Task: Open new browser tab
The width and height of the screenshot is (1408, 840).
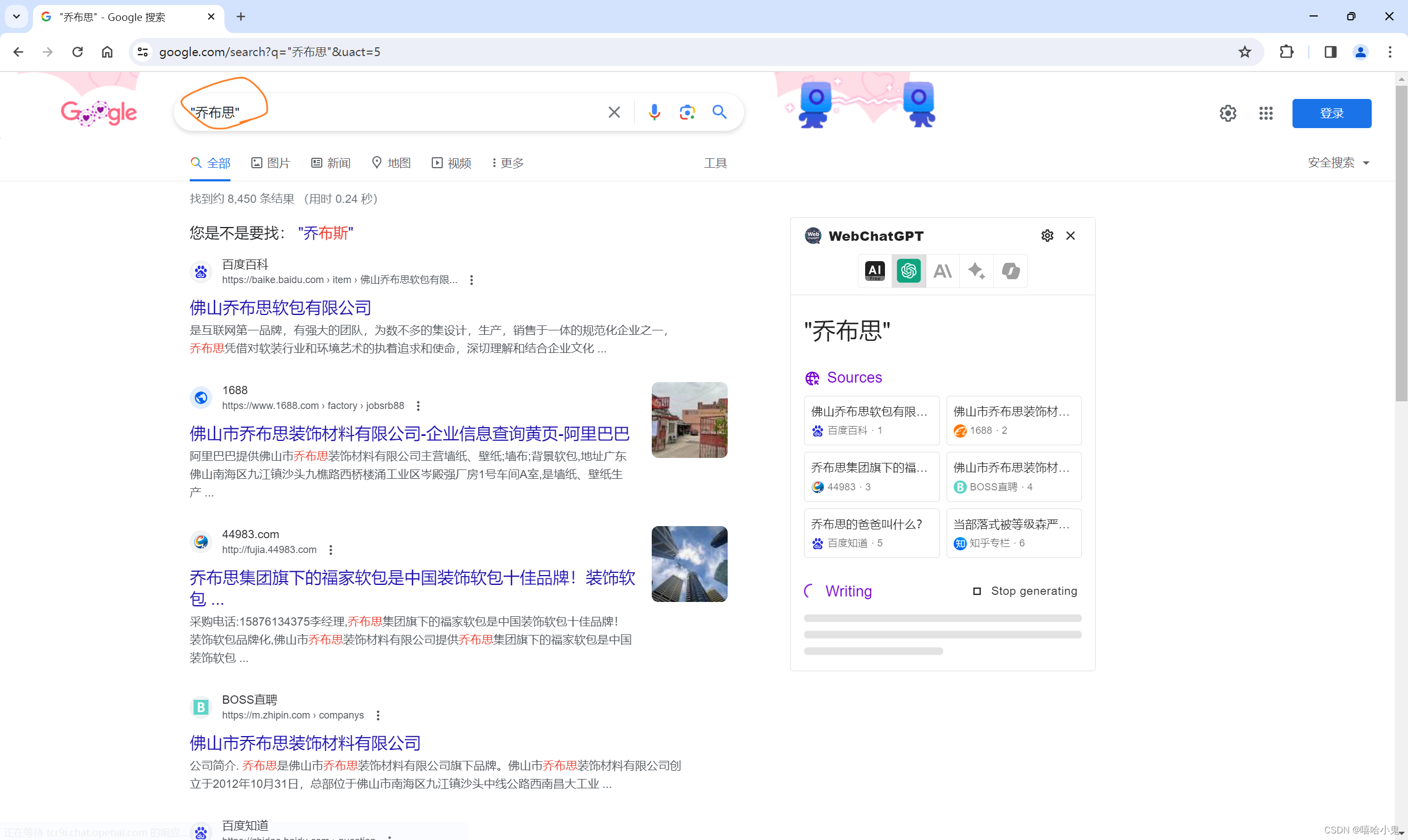Action: pyautogui.click(x=240, y=17)
